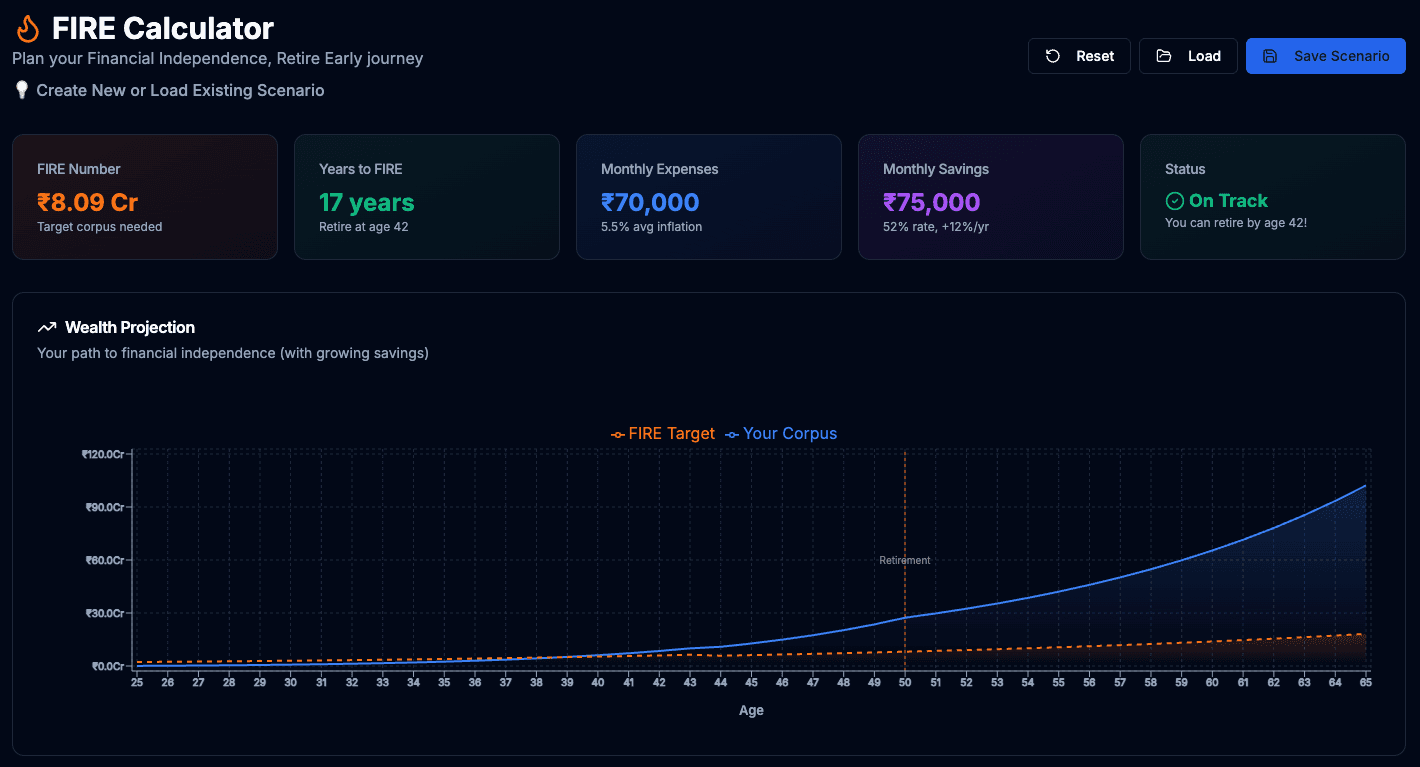Open the Load scenario button
Screen dimensions: 1420x767
tap(1188, 56)
